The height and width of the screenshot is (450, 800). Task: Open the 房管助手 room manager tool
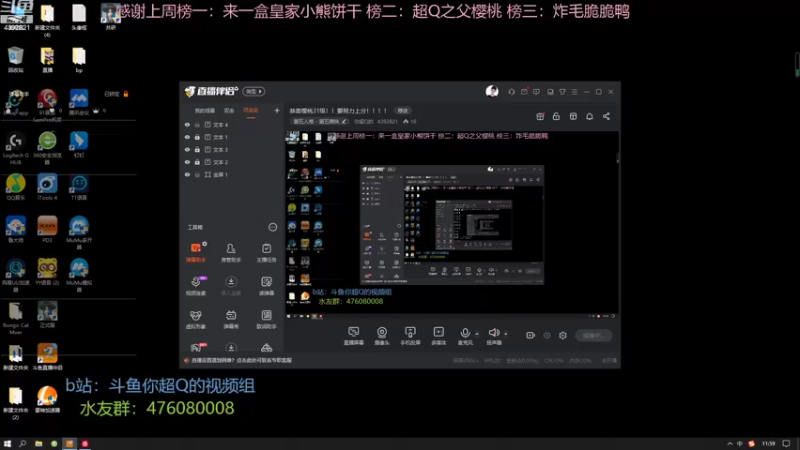click(231, 253)
